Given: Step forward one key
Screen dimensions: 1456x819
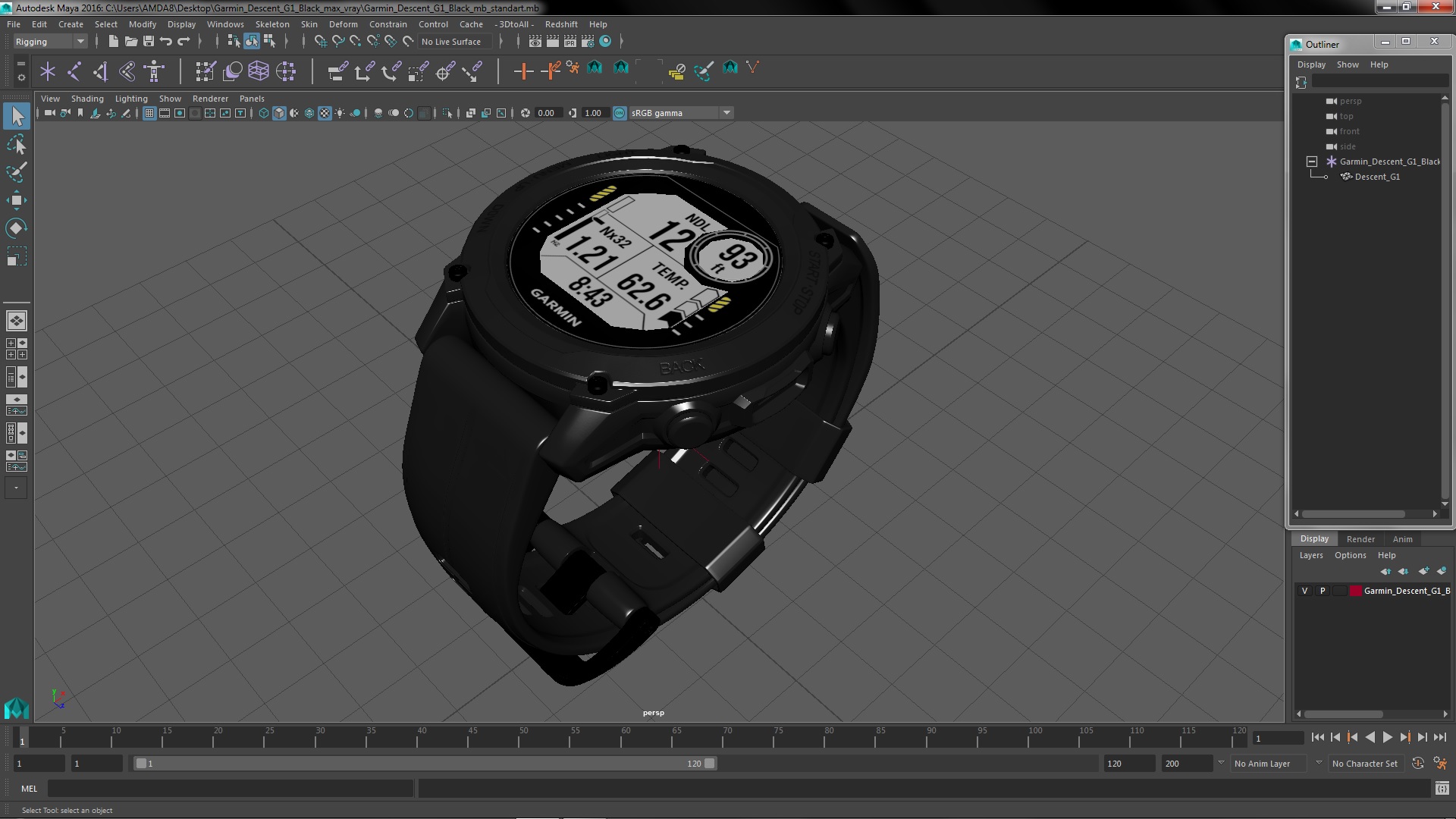Looking at the screenshot, I should (1404, 737).
